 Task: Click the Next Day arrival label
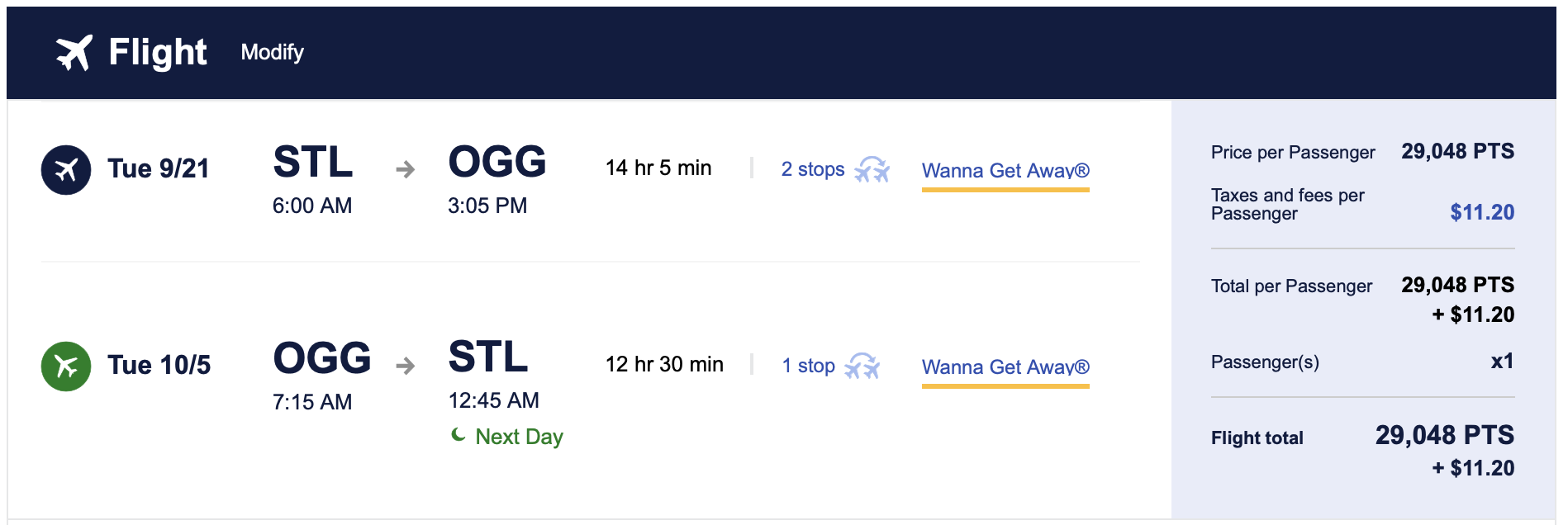click(x=519, y=437)
